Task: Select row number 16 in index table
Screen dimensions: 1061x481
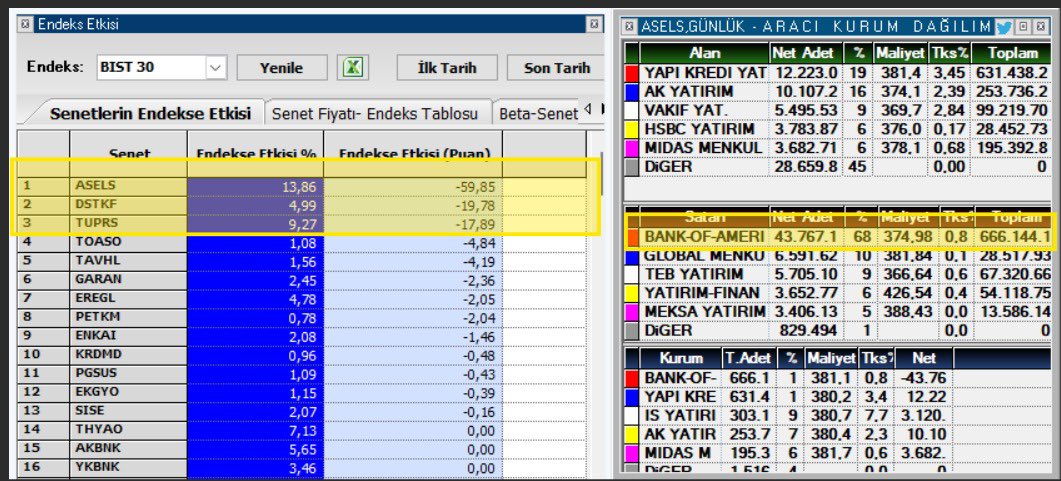Action: coord(43,467)
